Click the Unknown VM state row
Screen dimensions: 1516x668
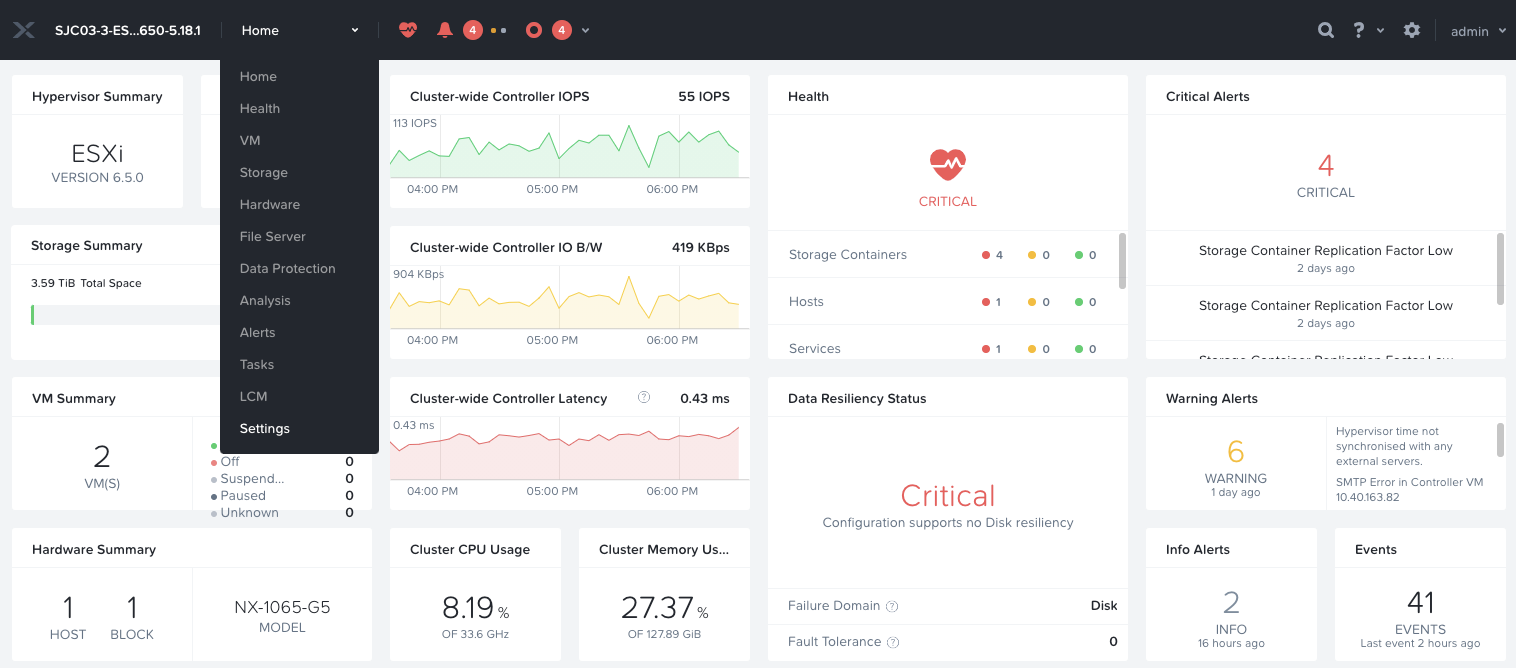(282, 513)
